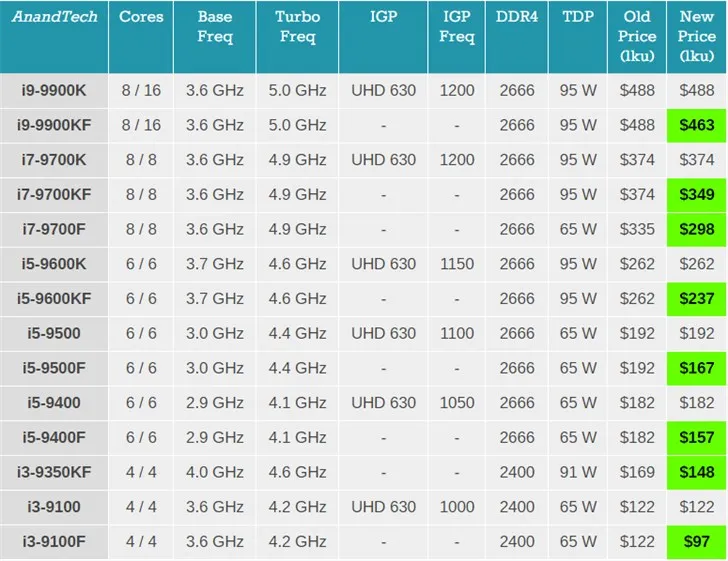Select the i3-9100F row label

(x=54, y=541)
